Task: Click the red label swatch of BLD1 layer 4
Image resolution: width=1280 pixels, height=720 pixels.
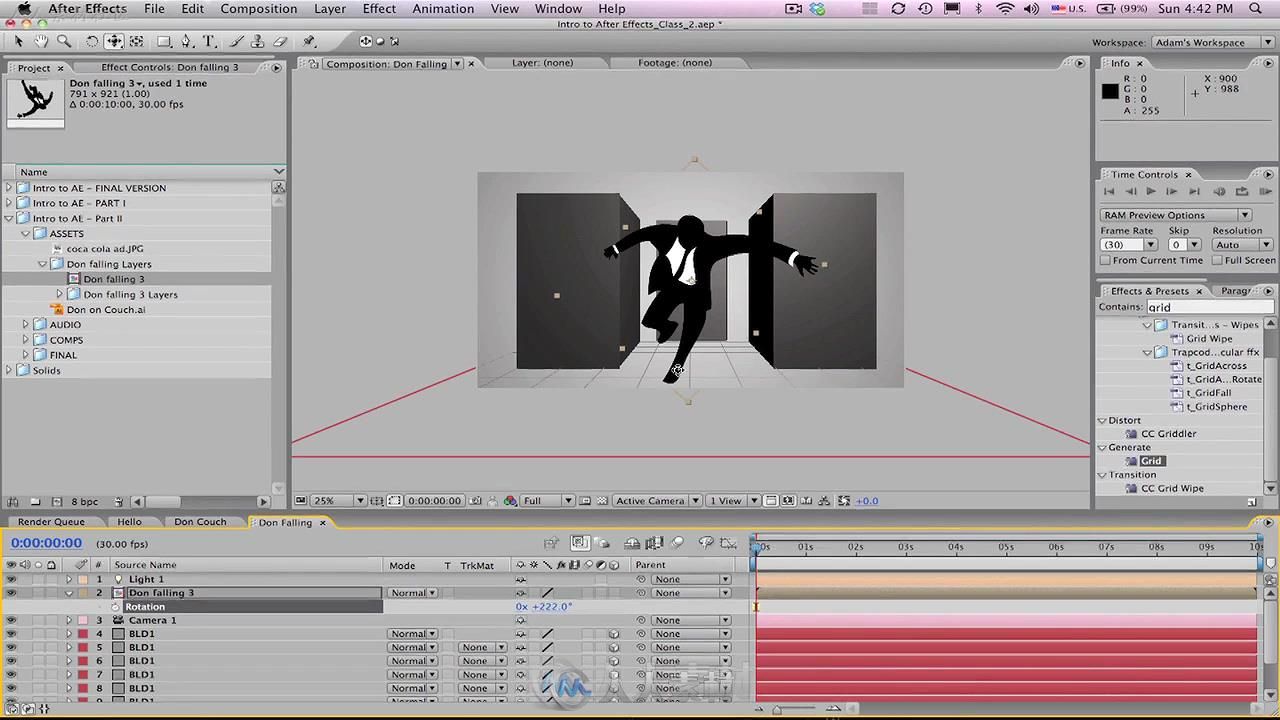Action: (83, 634)
